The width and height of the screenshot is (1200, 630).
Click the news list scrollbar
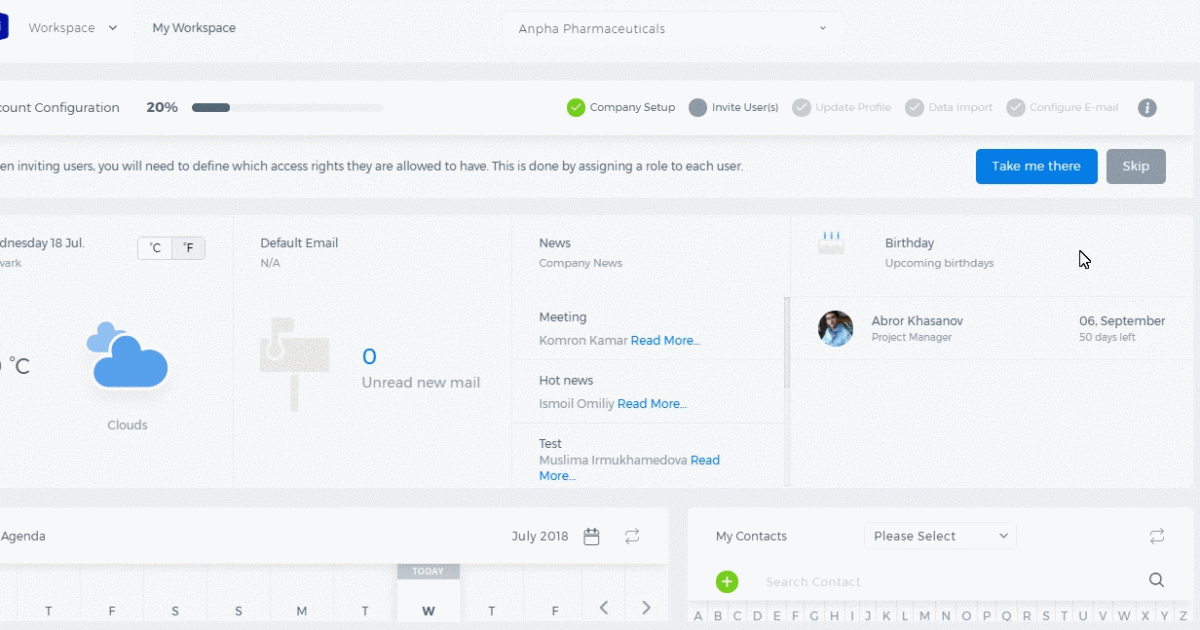coord(787,342)
